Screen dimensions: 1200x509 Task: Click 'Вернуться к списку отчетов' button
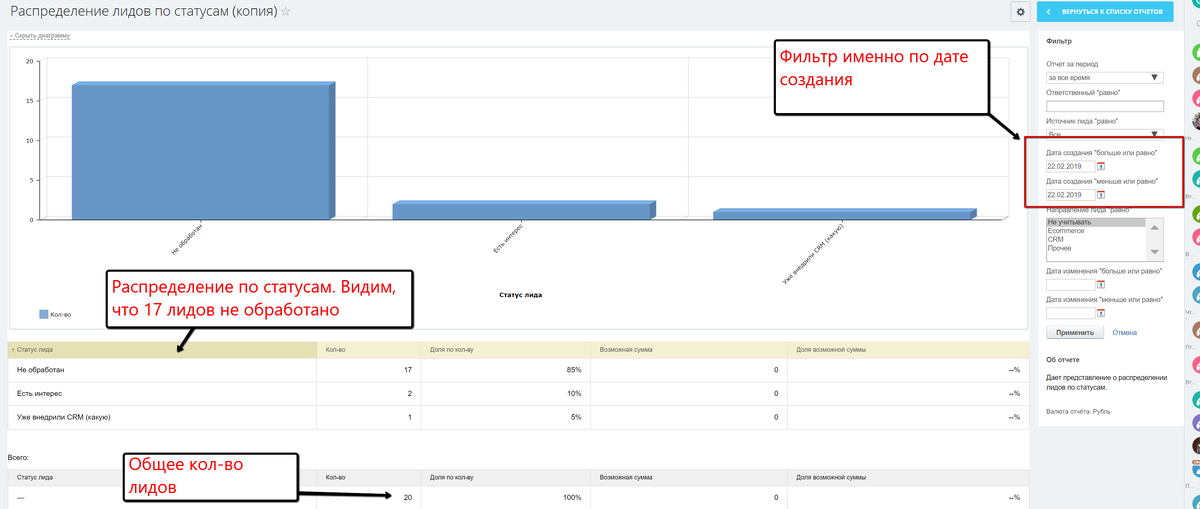coord(1105,11)
